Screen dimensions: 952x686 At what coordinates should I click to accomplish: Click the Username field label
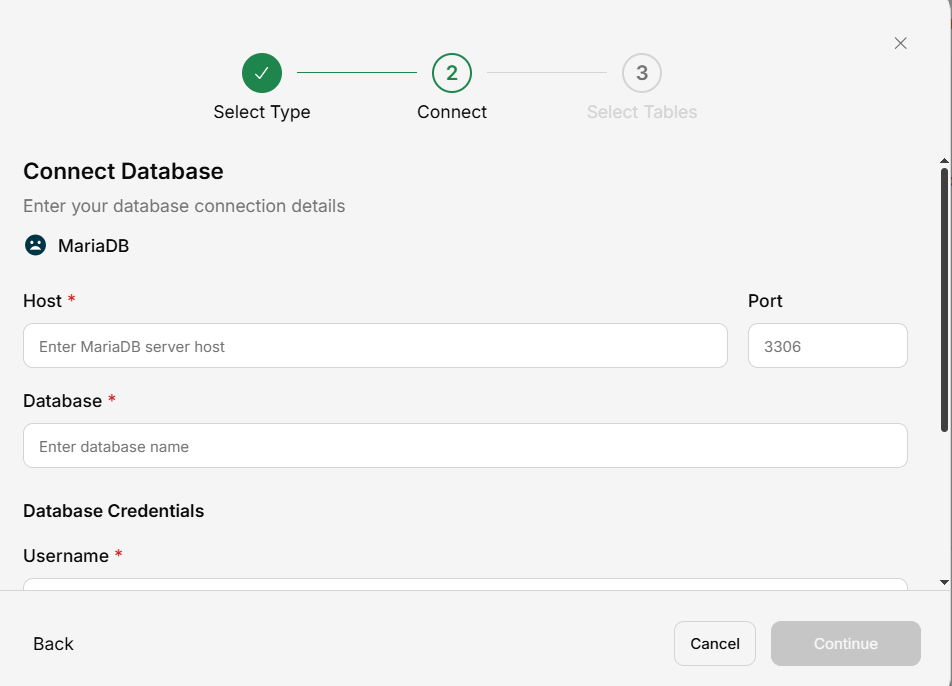point(66,556)
